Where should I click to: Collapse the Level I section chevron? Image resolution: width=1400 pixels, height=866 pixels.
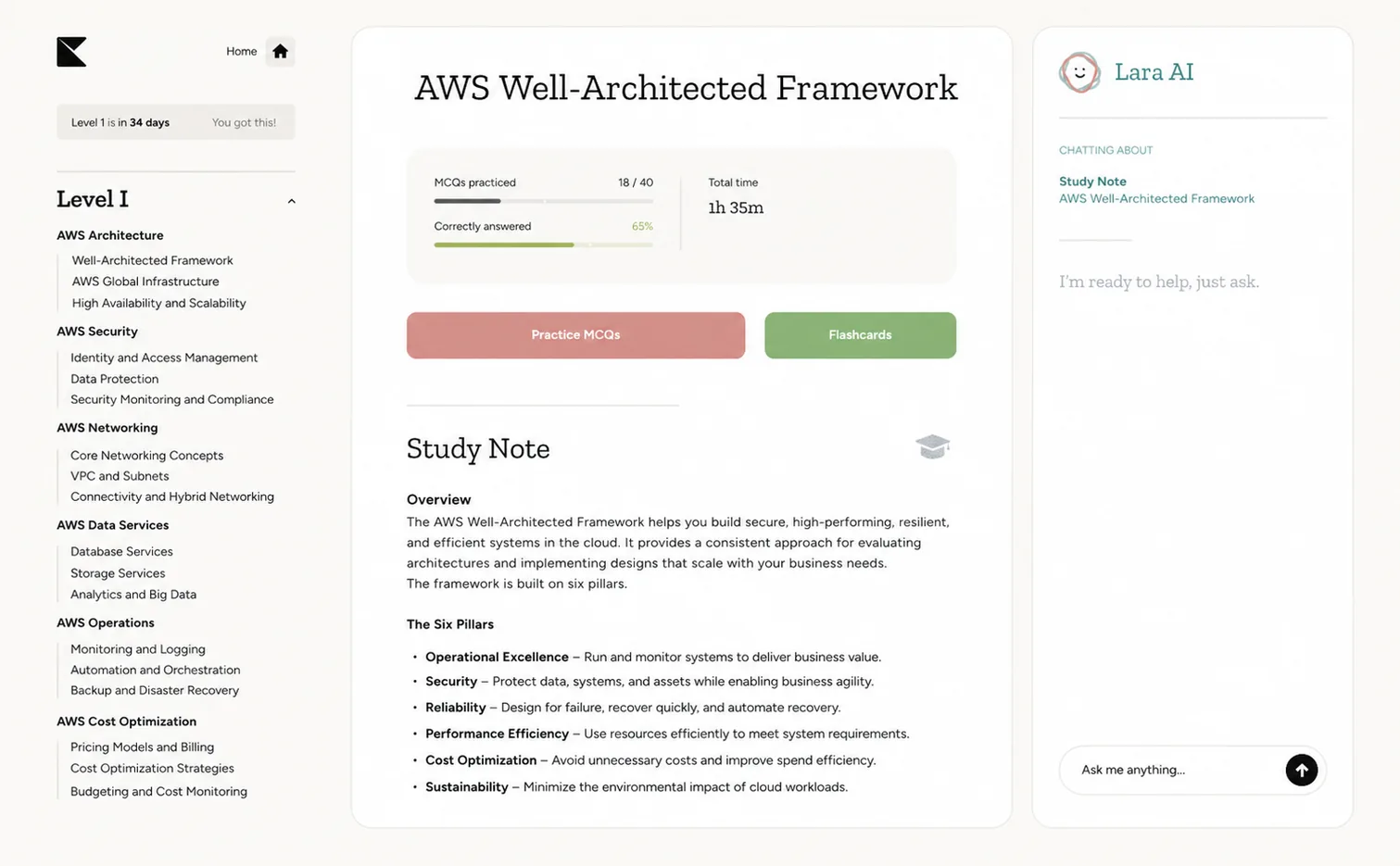[x=291, y=201]
